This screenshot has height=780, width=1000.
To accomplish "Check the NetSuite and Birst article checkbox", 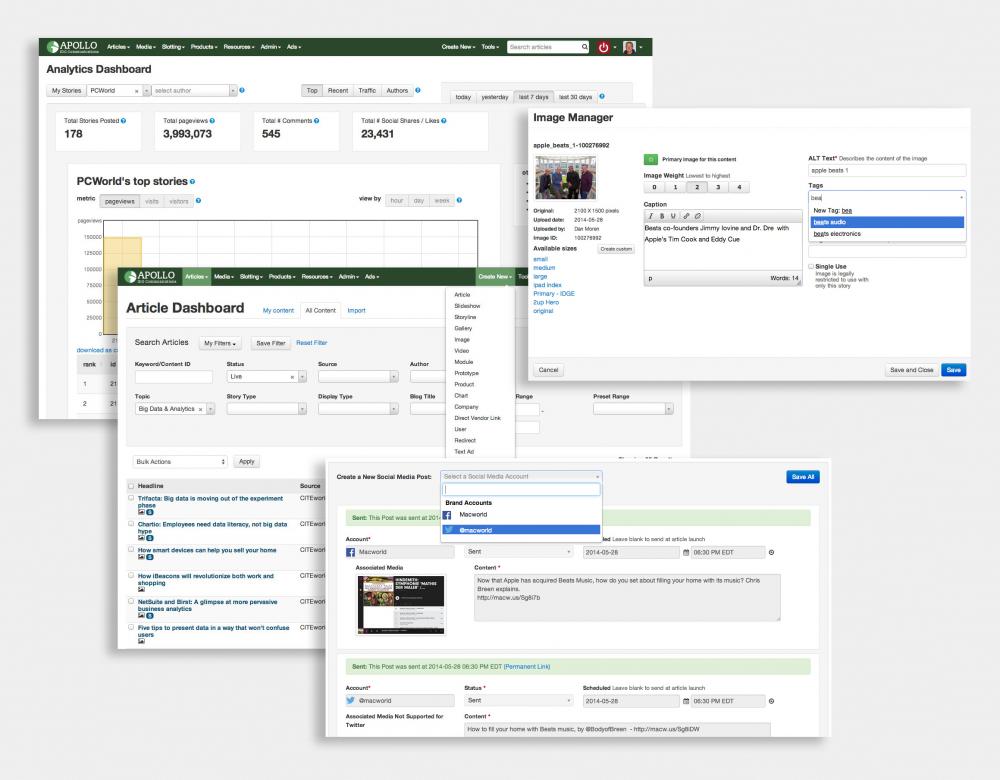I will [131, 601].
